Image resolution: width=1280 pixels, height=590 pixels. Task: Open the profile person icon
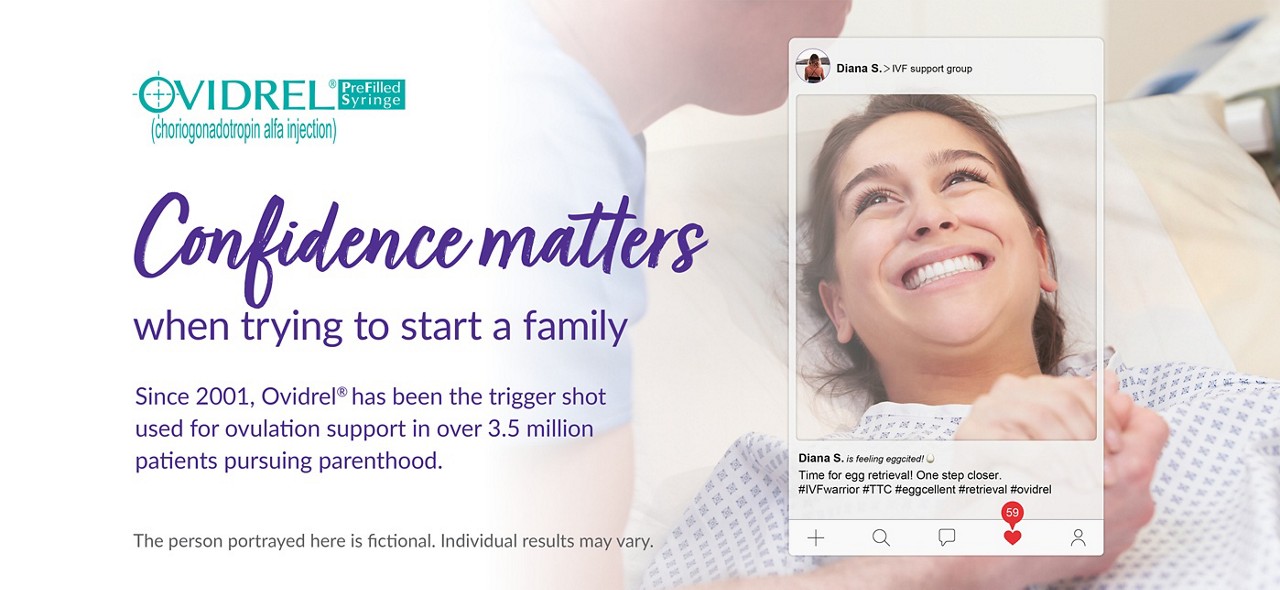[1078, 538]
